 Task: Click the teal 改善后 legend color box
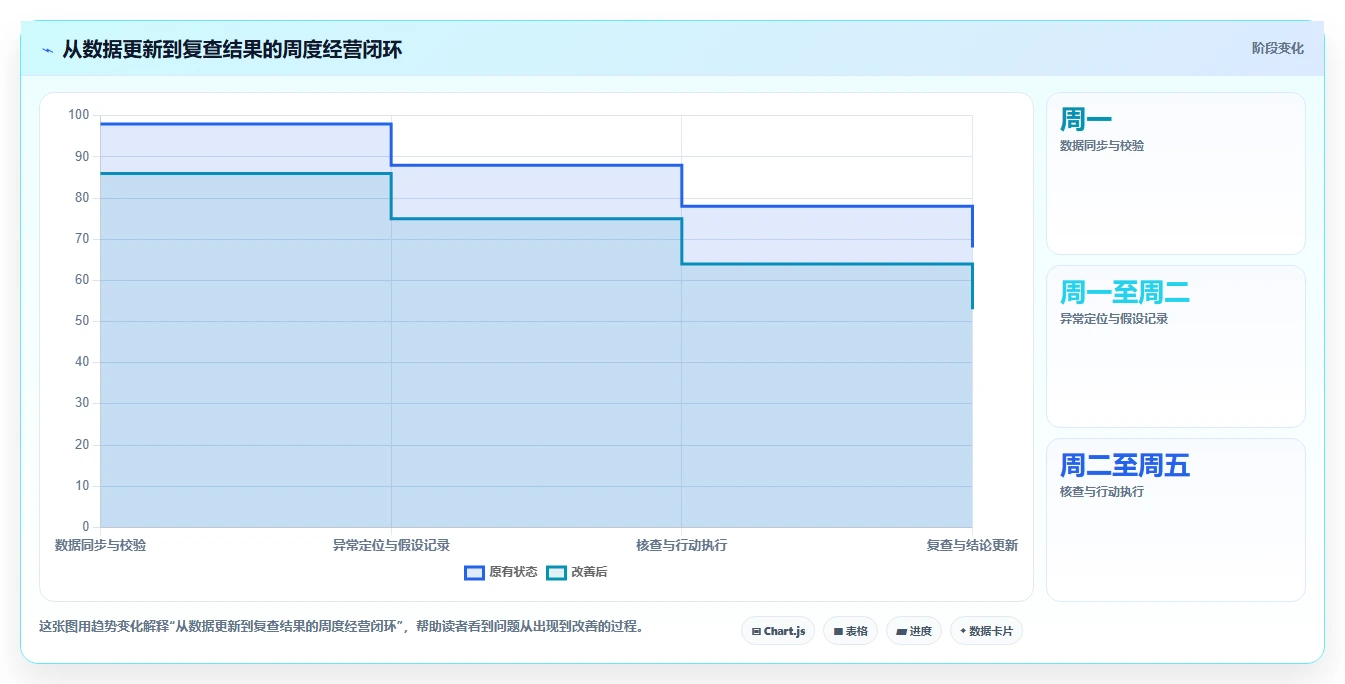click(556, 572)
